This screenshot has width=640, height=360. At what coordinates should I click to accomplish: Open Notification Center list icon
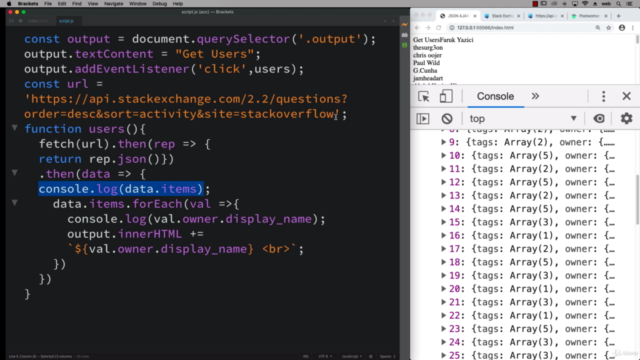630,4
